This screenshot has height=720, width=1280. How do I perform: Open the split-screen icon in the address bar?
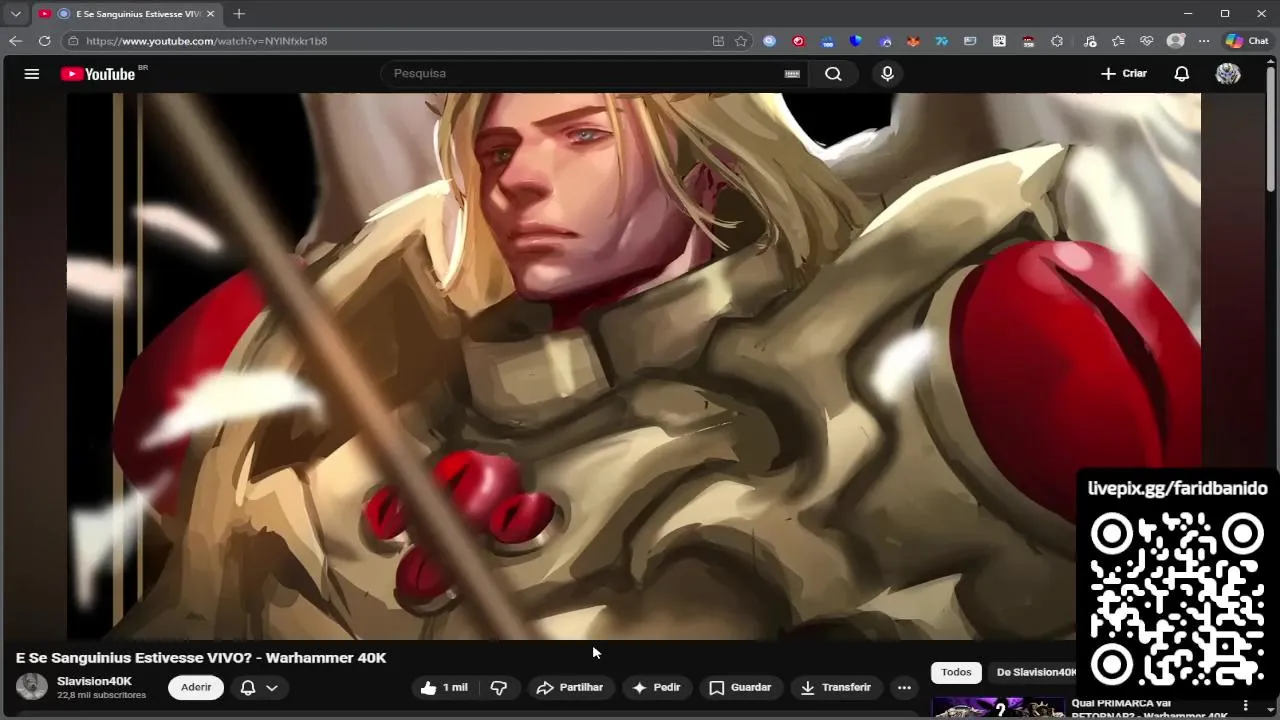718,41
